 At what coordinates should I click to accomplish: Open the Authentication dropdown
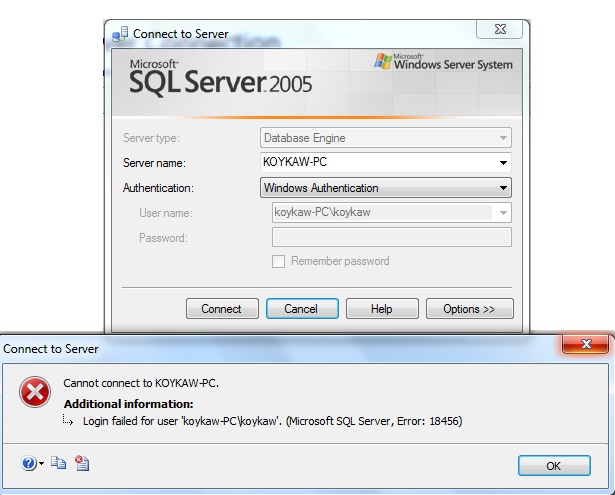point(386,187)
